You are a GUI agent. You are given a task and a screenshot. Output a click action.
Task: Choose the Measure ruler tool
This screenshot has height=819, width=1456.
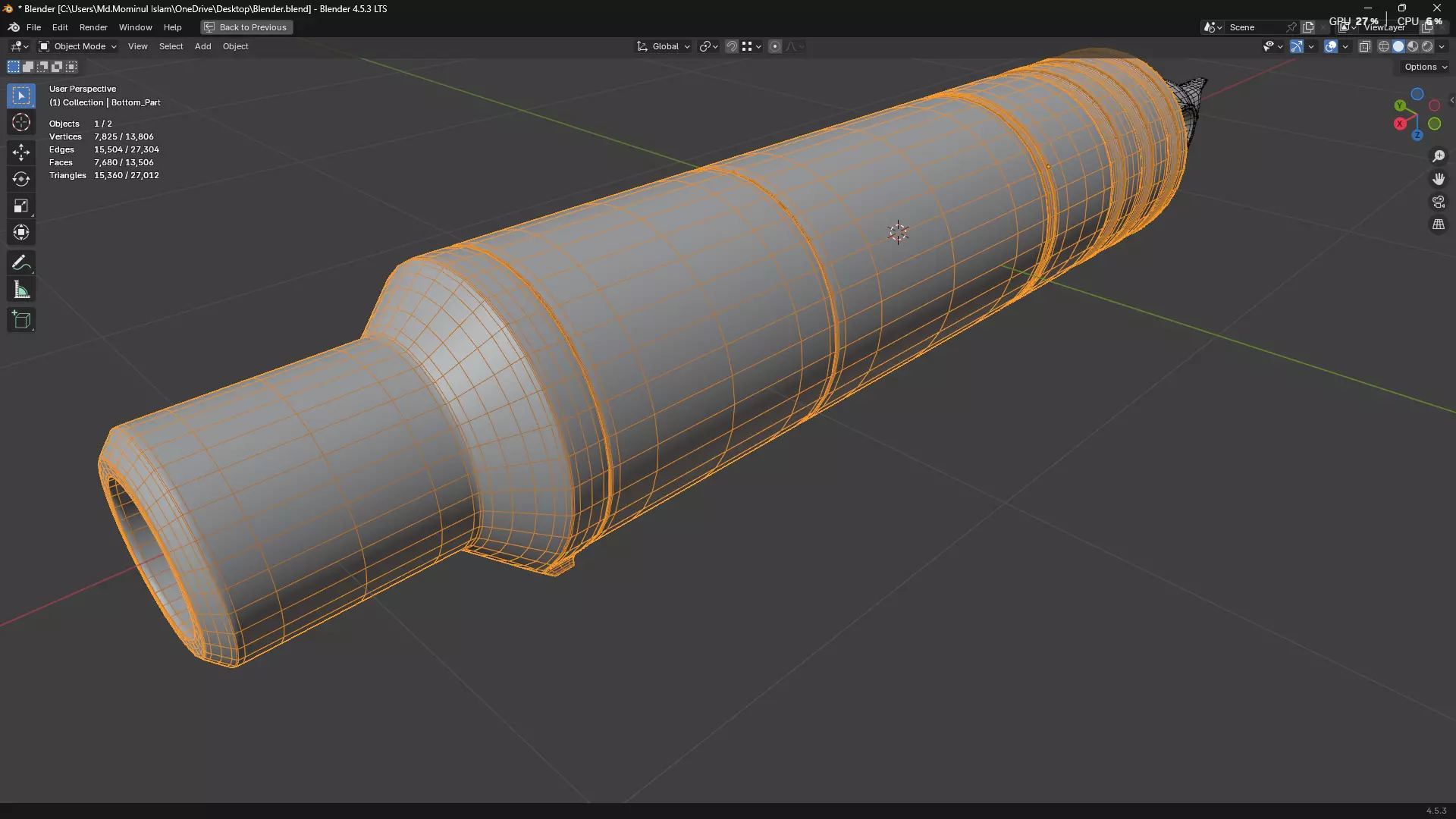[x=21, y=290]
